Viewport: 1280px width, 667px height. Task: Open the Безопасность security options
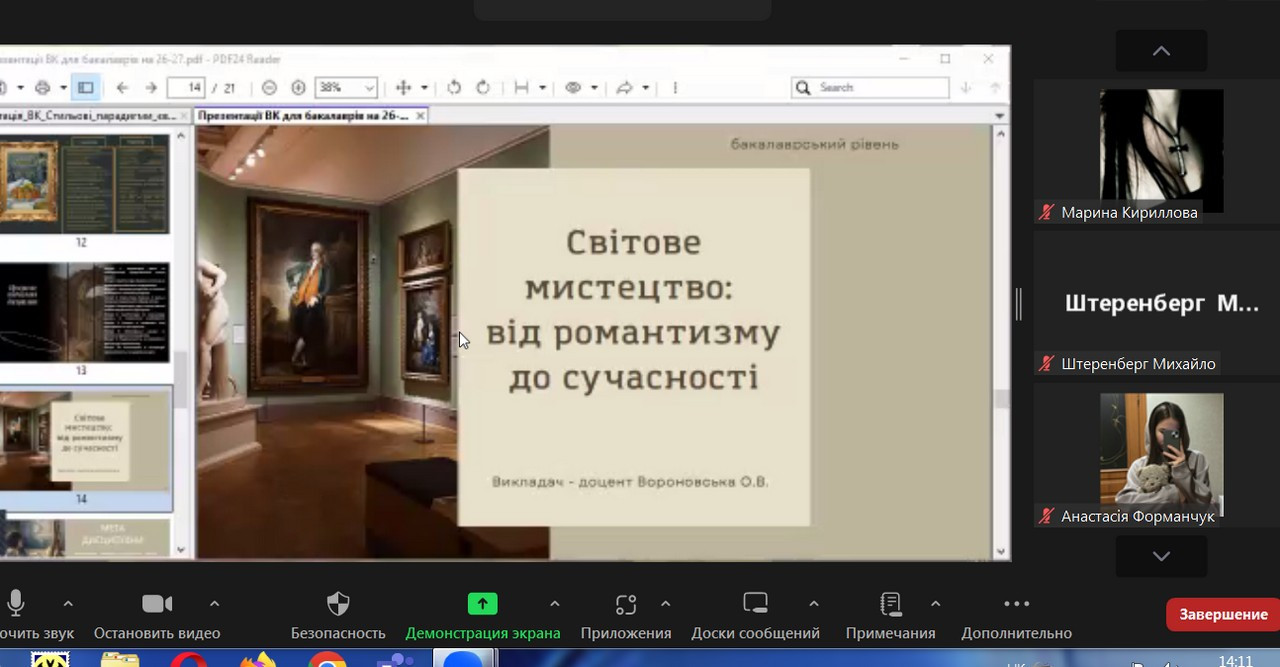click(338, 604)
